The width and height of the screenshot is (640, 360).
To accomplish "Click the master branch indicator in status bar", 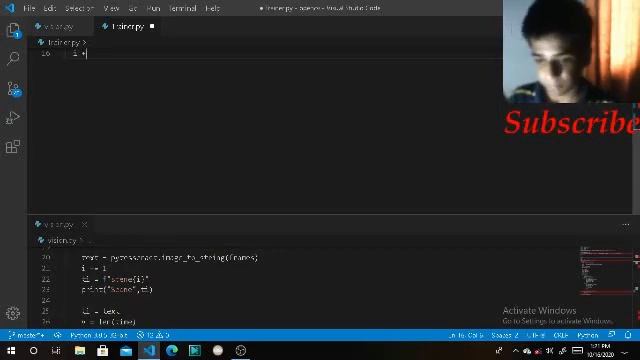I will [27, 335].
